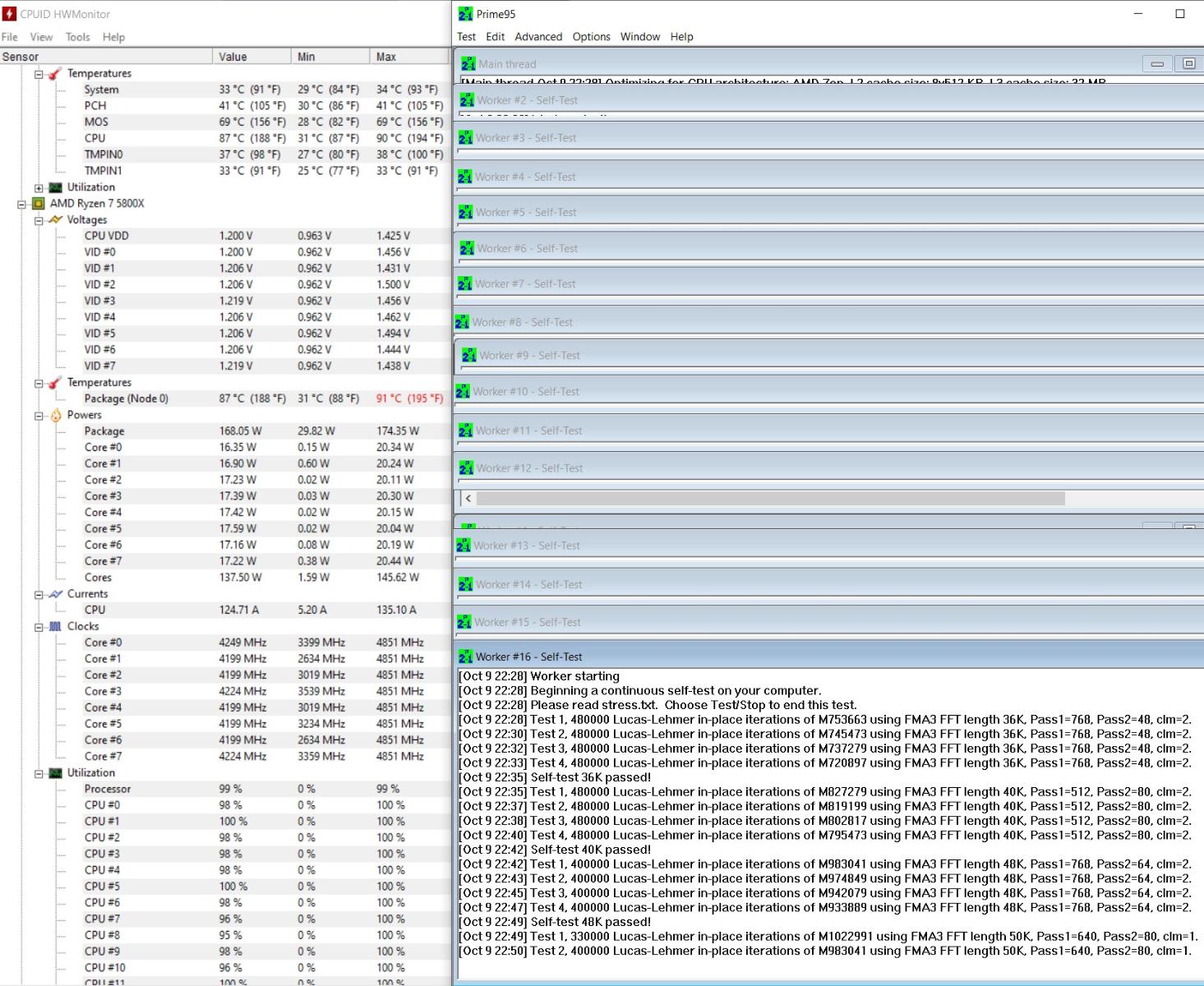The height and width of the screenshot is (986, 1204).
Task: Click the Worker #4 window icon
Action: point(466,177)
